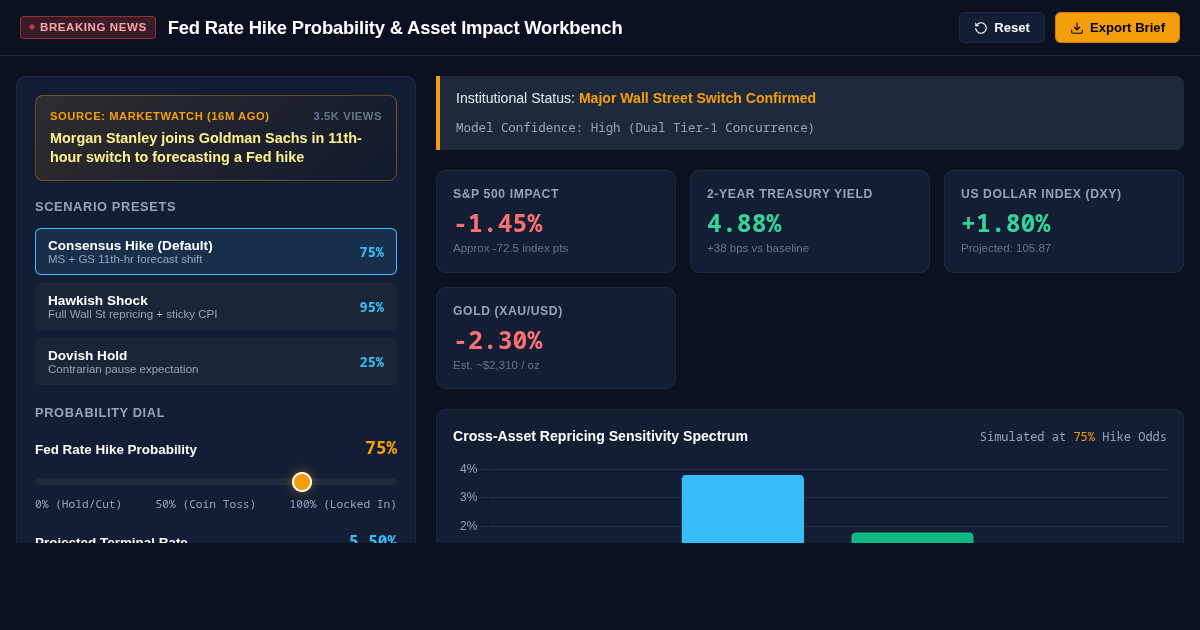Viewport: 1200px width, 630px height.
Task: Click the workbench page title
Action: tap(395, 28)
